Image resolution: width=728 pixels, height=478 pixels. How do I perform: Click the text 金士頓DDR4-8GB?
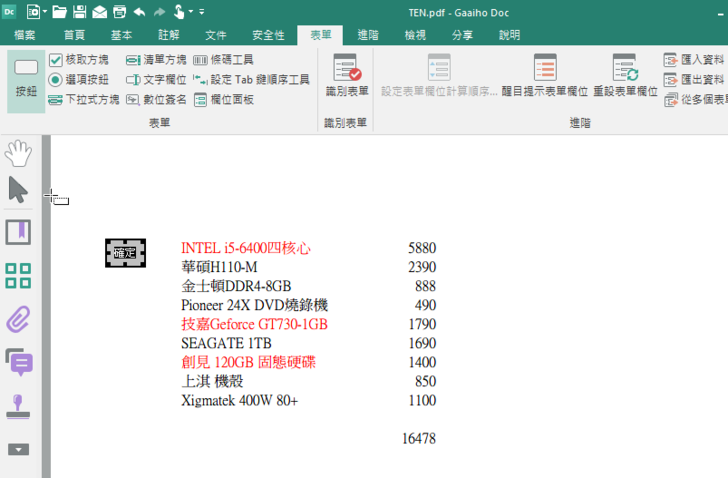click(x=236, y=286)
